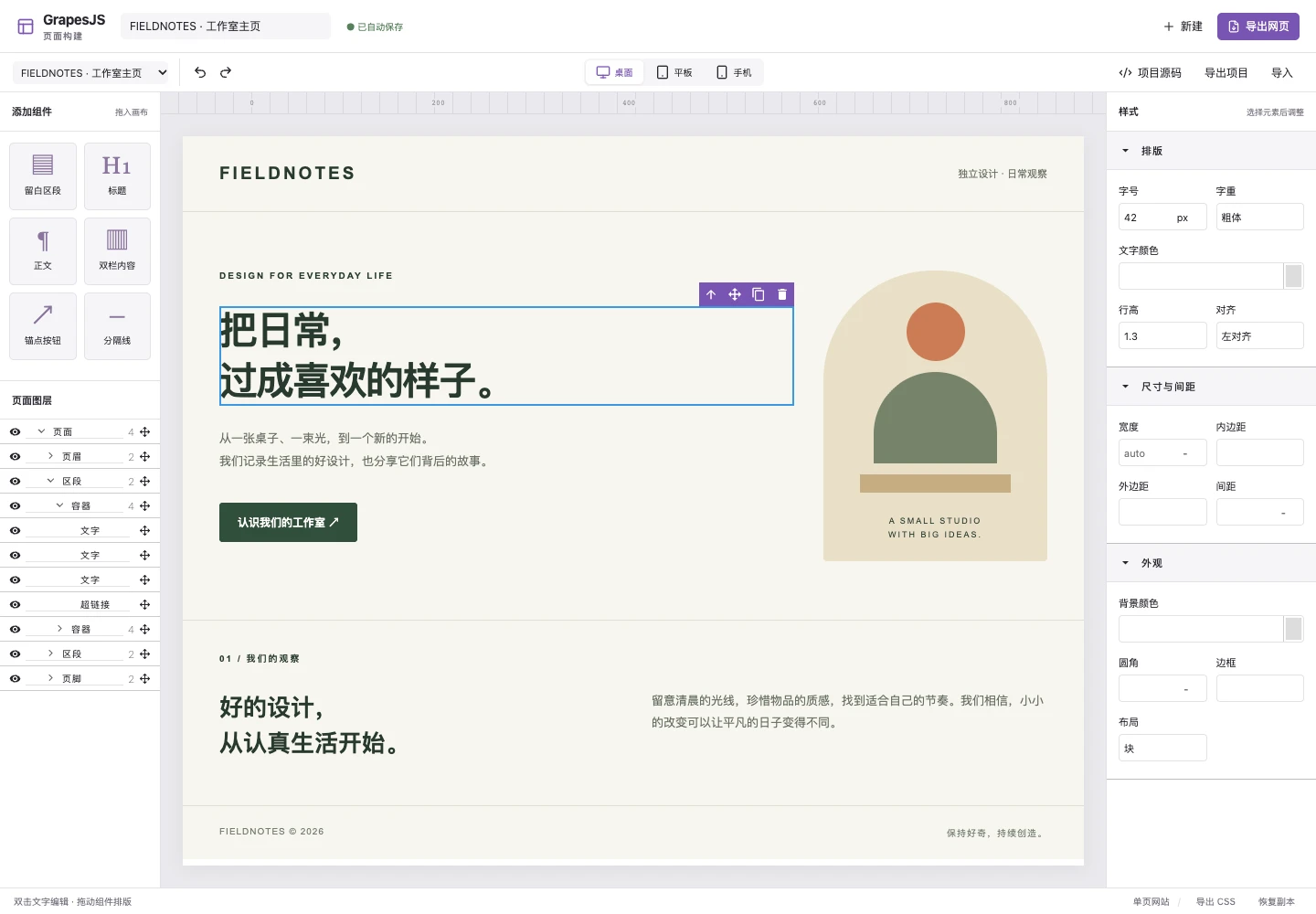Edit the project name field
This screenshot has height=914, width=1316.
click(226, 27)
